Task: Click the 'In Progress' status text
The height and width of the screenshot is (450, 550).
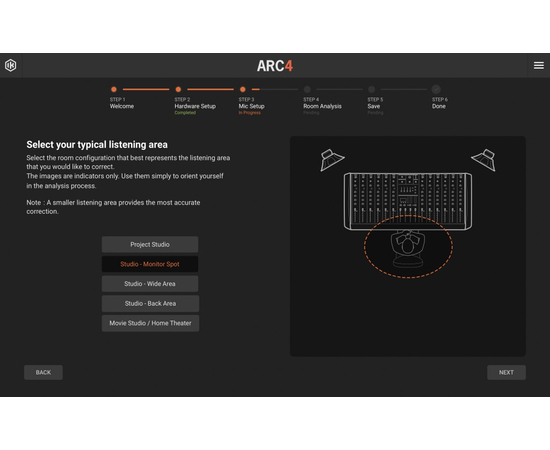Action: 250,113
